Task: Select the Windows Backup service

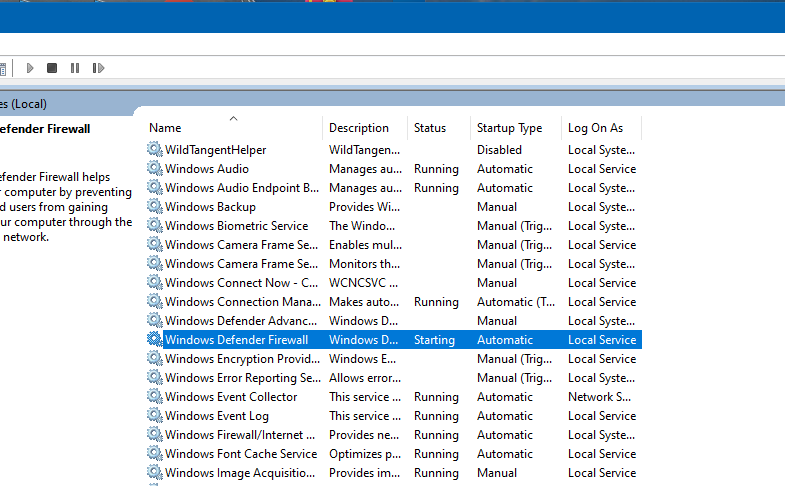Action: pyautogui.click(x=394, y=207)
